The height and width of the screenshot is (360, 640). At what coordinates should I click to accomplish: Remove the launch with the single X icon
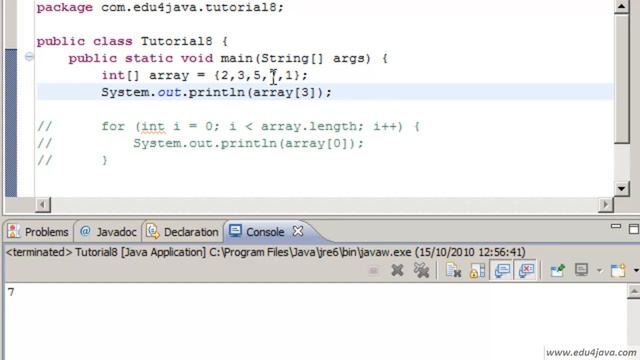pos(397,271)
